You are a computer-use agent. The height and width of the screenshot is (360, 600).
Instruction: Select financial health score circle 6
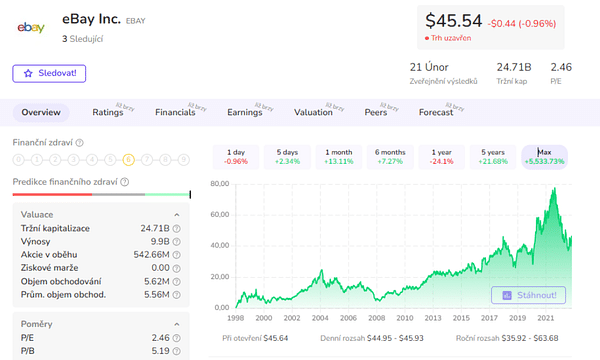click(129, 160)
